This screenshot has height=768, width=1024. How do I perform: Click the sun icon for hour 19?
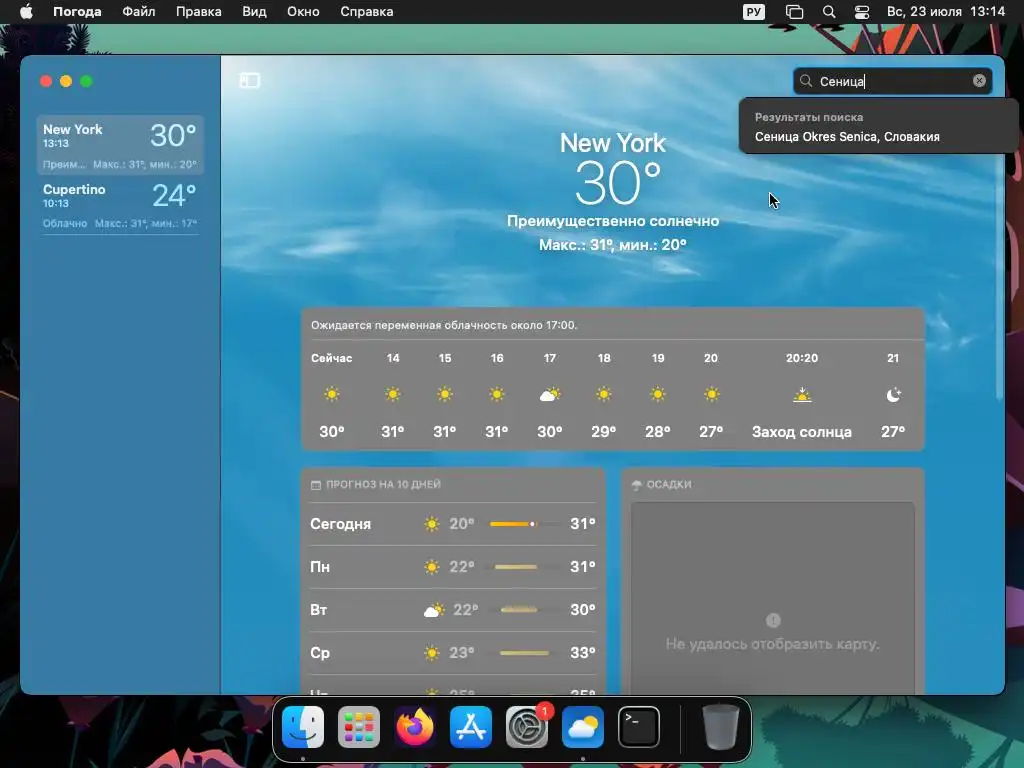[x=658, y=394]
